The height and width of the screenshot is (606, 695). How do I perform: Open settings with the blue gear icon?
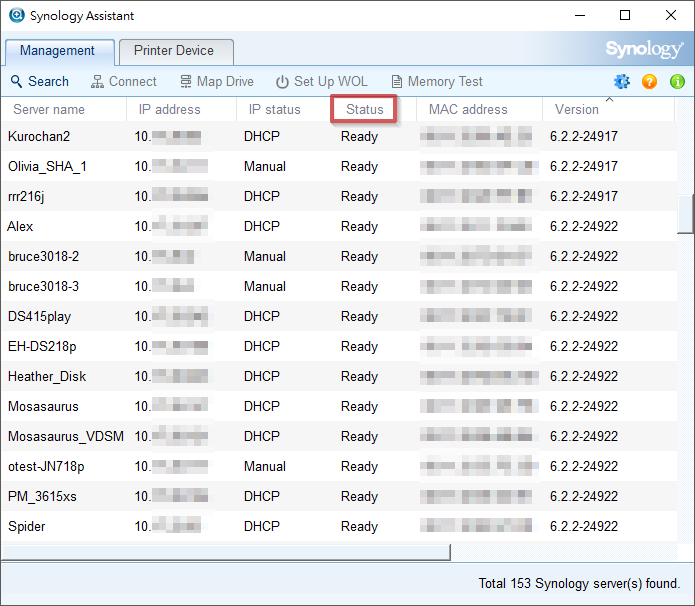pyautogui.click(x=622, y=82)
